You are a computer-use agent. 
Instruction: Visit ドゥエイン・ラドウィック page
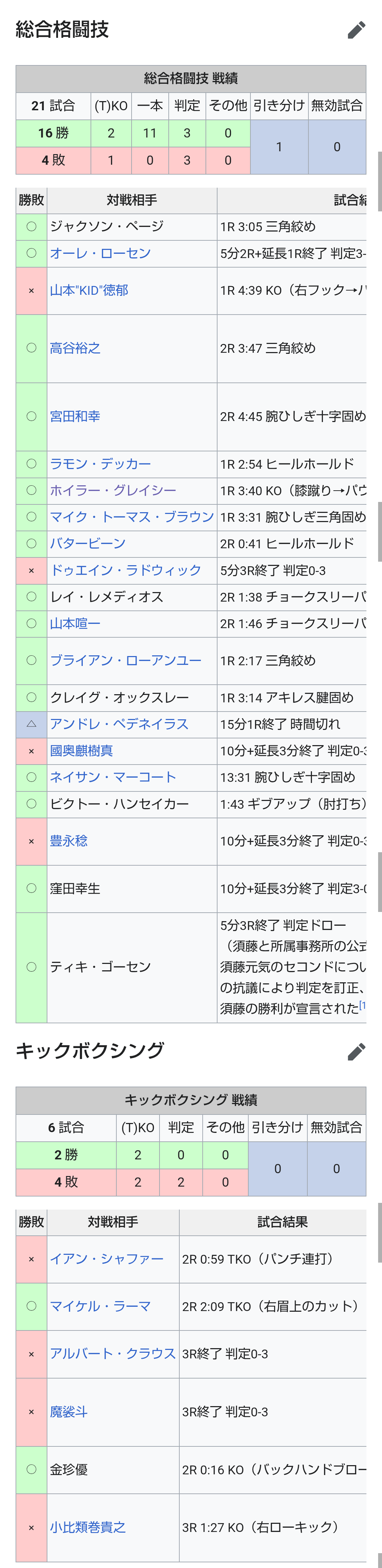(126, 571)
